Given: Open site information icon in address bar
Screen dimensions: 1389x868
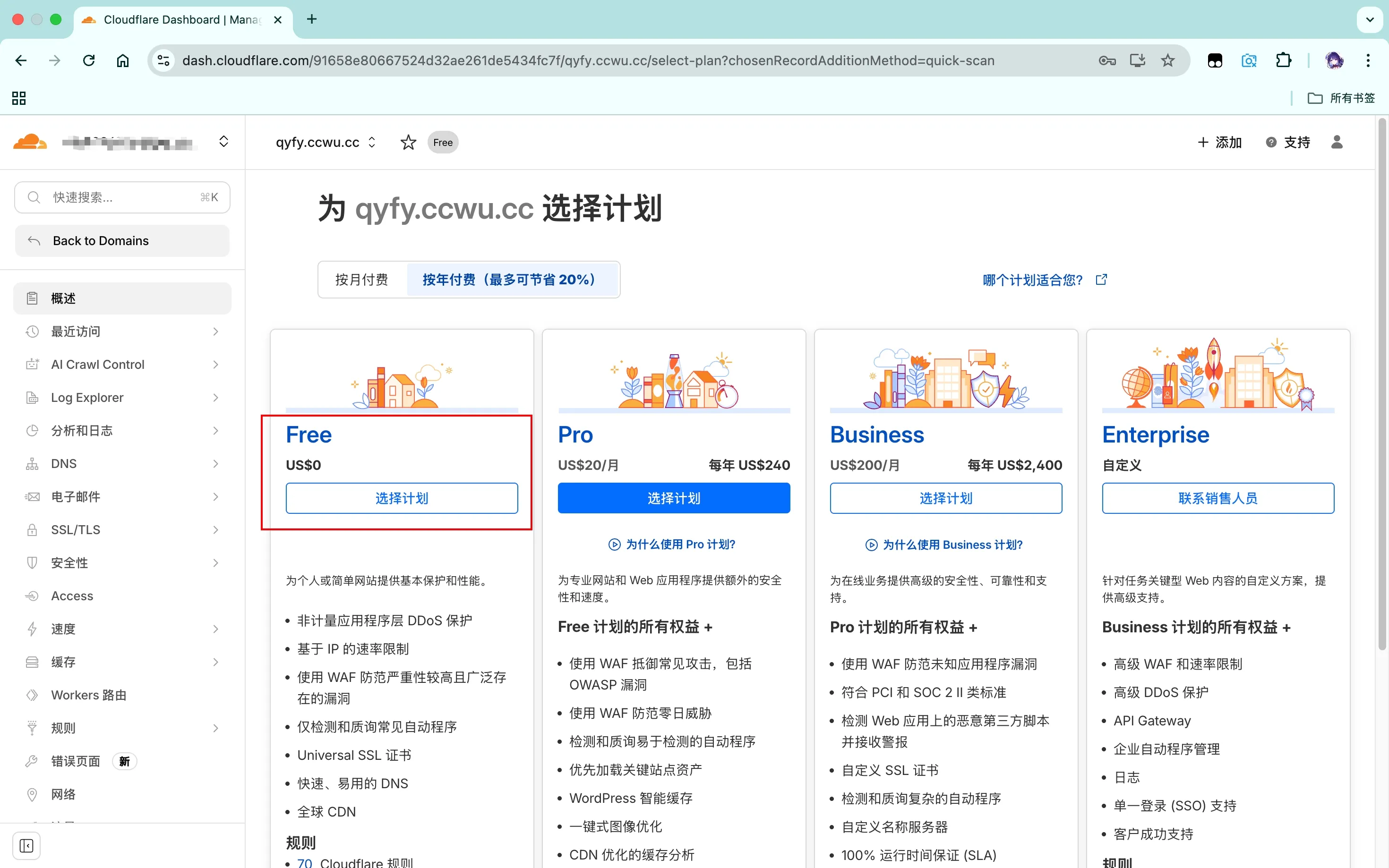Looking at the screenshot, I should (163, 60).
